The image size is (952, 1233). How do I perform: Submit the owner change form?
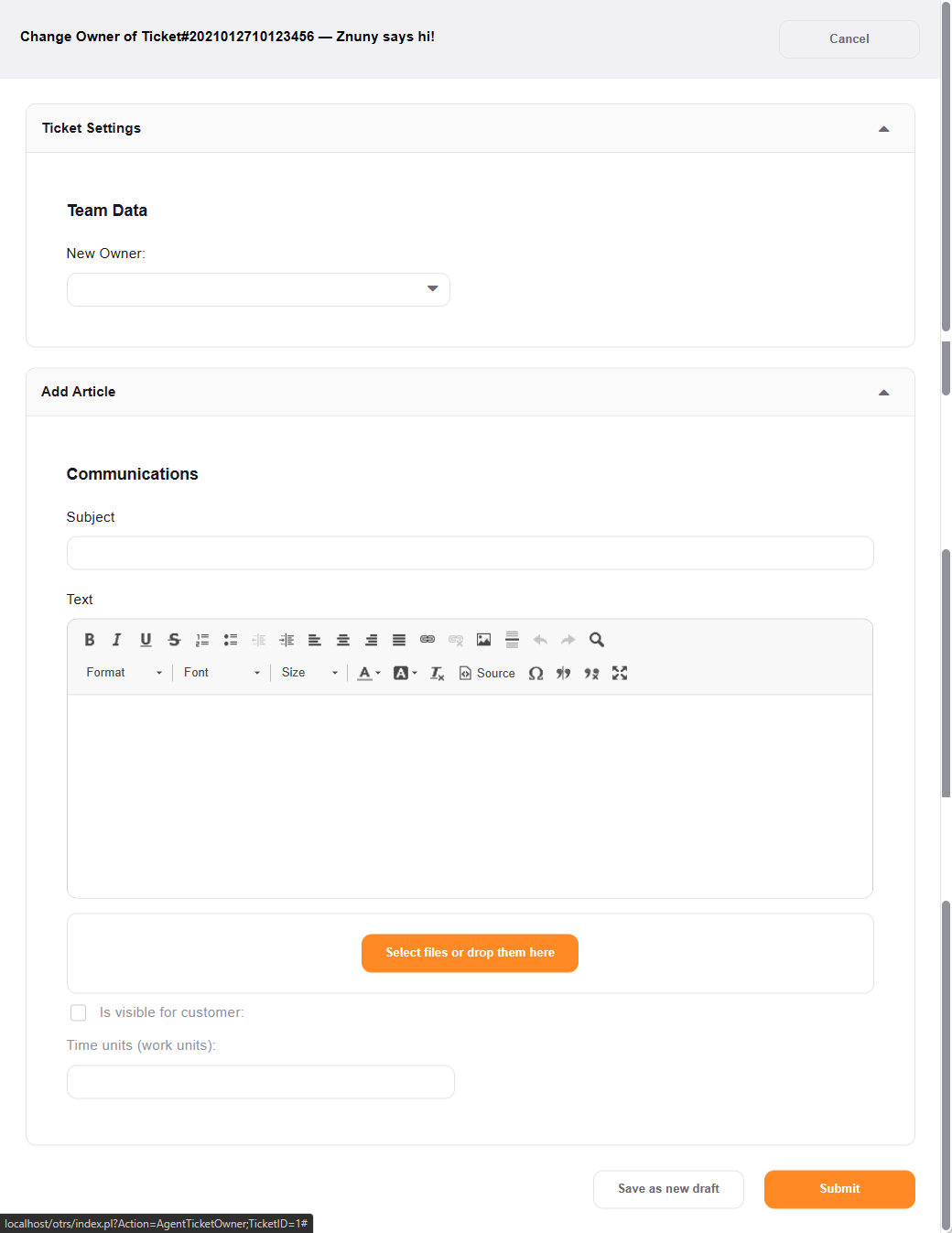tap(838, 1188)
